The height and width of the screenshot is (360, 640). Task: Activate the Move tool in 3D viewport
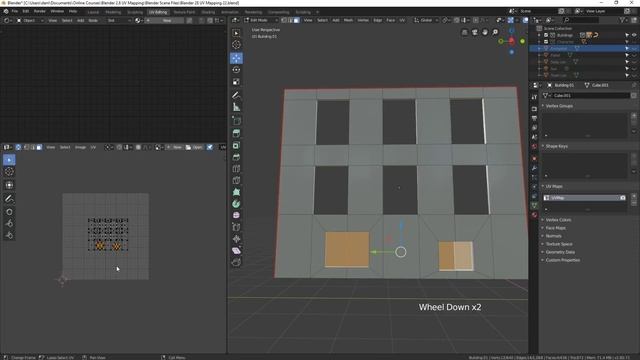(x=236, y=58)
